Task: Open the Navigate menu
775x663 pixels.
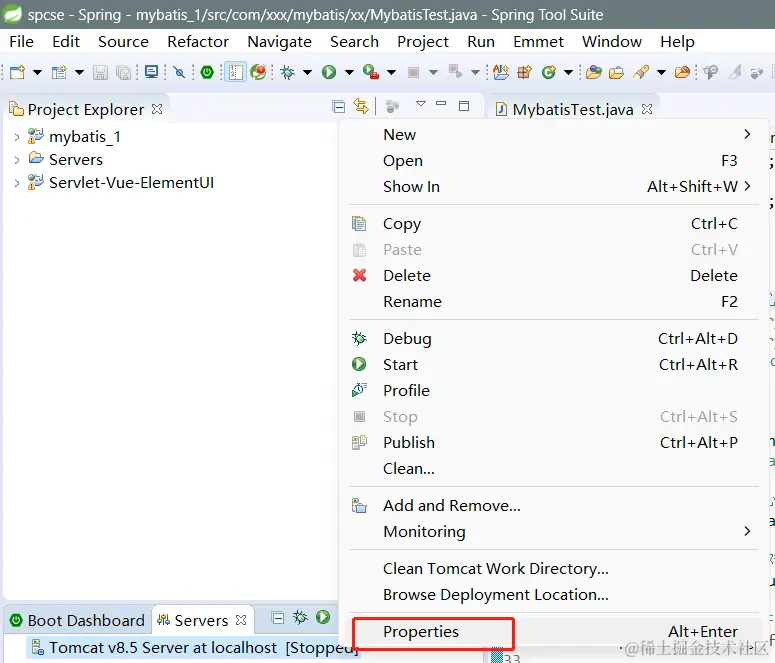Action: pos(279,42)
